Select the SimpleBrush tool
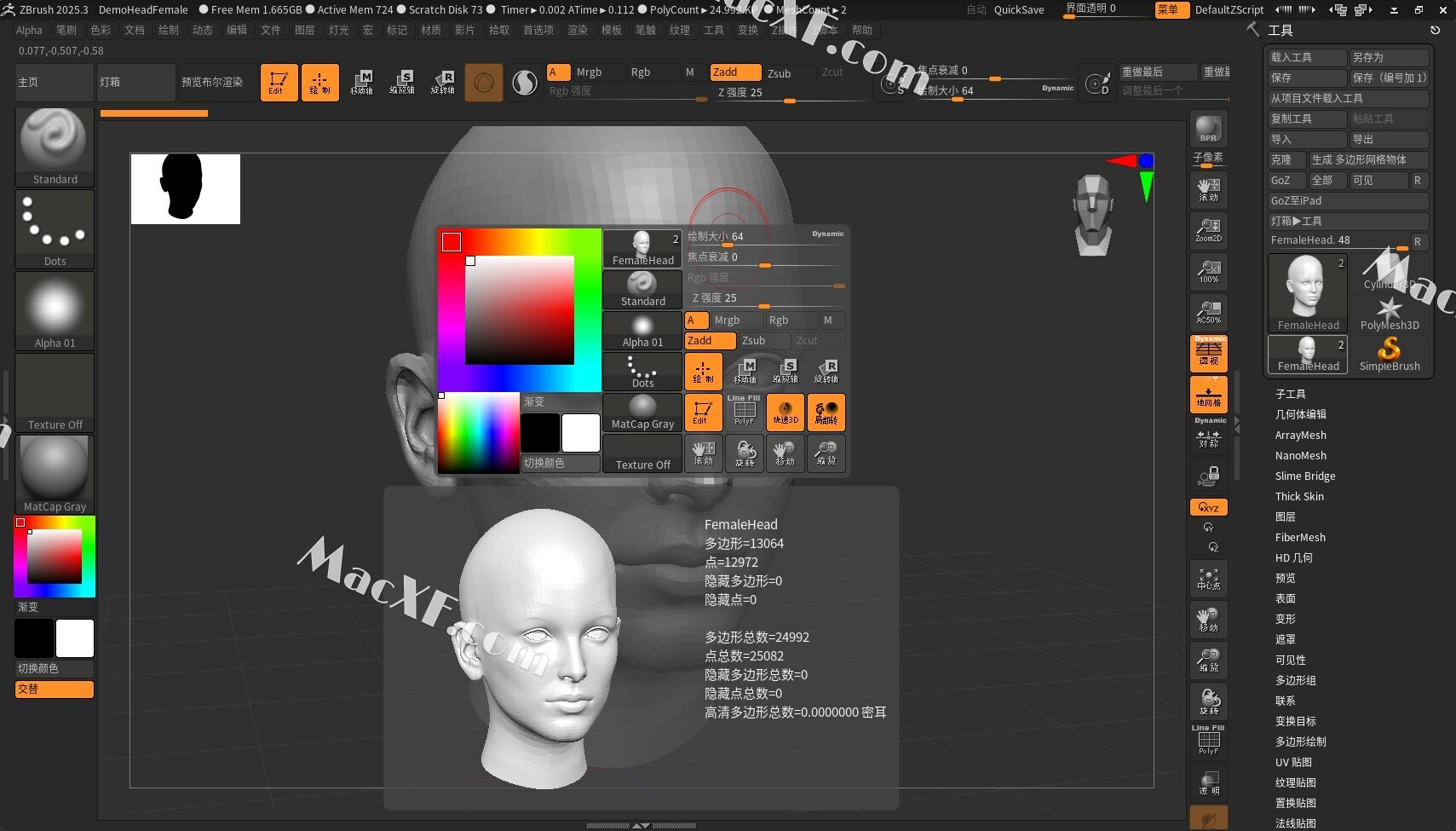The width and height of the screenshot is (1456, 831). [1389, 354]
